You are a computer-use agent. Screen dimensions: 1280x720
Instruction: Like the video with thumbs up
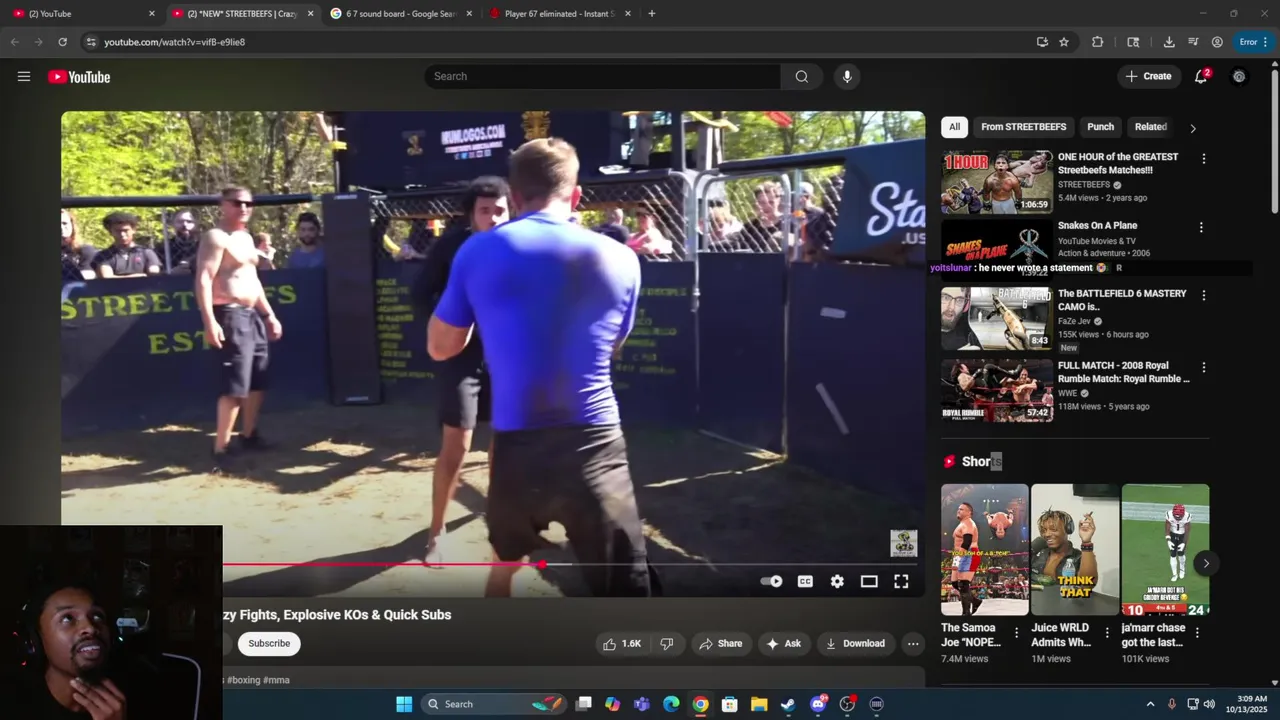tap(621, 644)
